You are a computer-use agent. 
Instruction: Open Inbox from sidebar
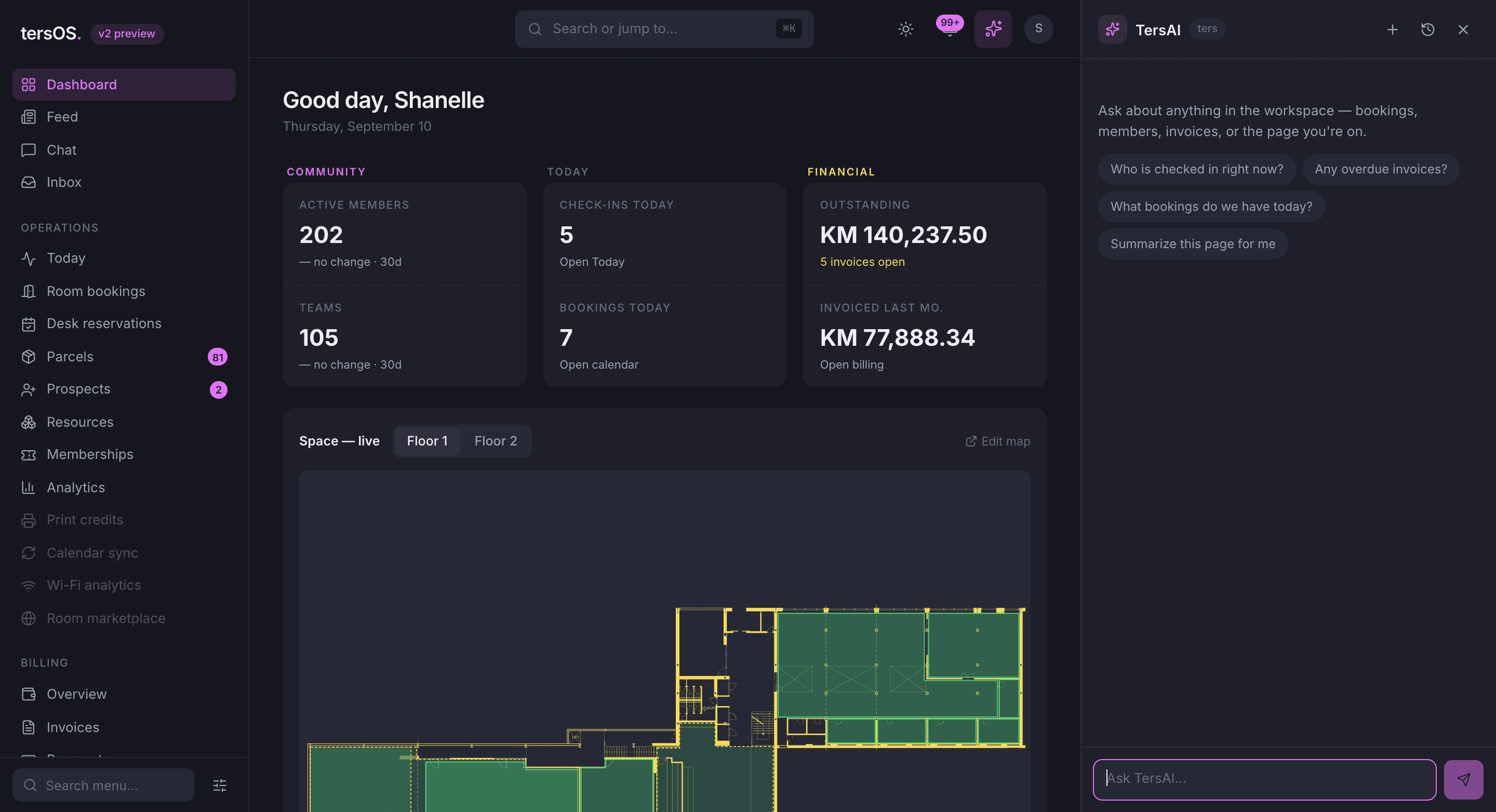click(124, 182)
